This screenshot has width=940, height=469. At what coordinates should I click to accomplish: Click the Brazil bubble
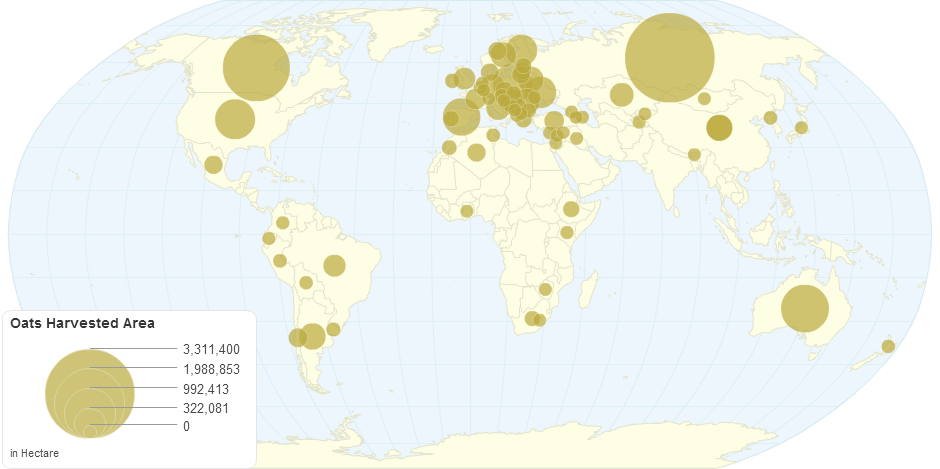pyautogui.click(x=334, y=265)
